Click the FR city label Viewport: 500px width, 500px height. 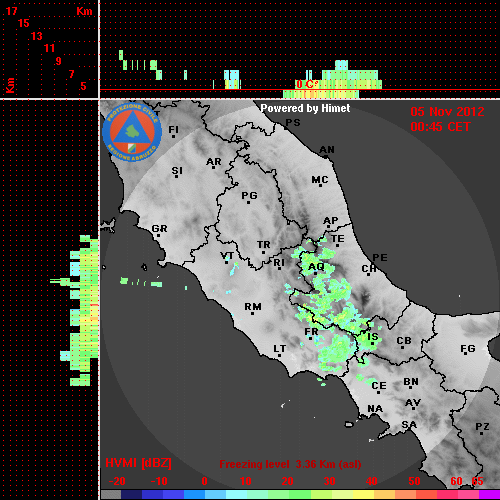pyautogui.click(x=311, y=332)
